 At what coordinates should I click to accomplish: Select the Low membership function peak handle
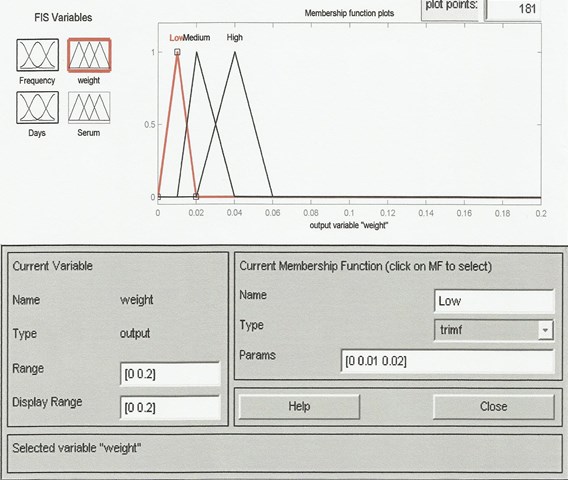click(x=177, y=52)
